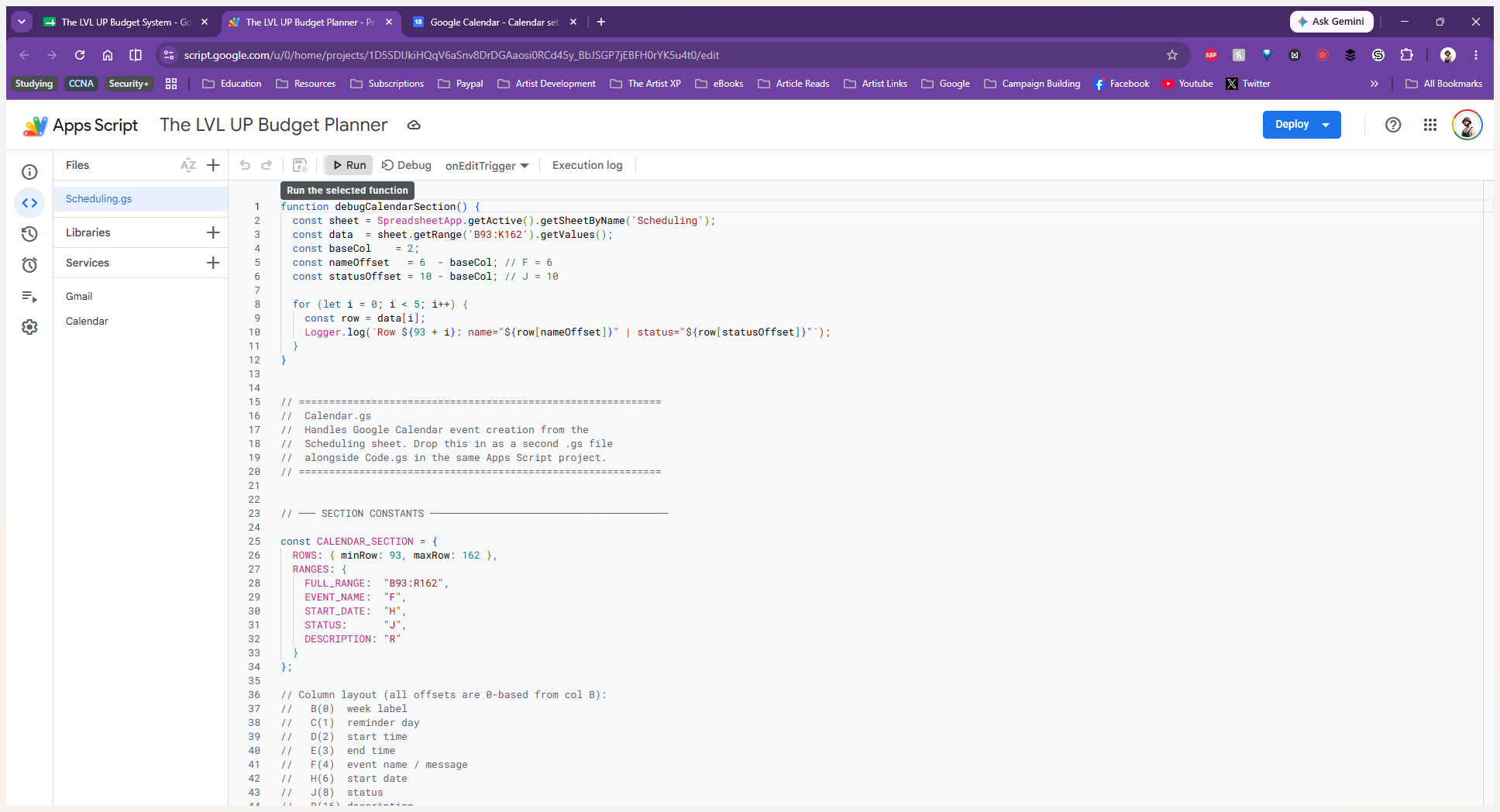The image size is (1500, 812).
Task: Open the Chrome three-dot menu
Action: pyautogui.click(x=1476, y=55)
